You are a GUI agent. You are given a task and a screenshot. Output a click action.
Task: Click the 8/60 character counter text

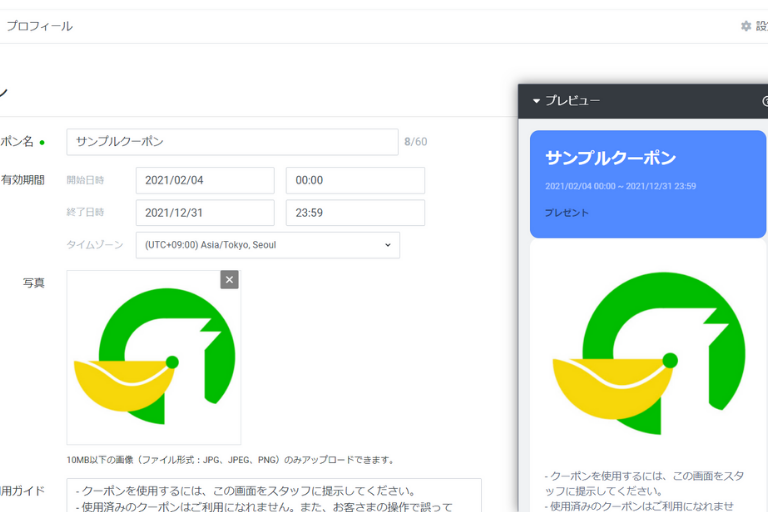point(415,142)
